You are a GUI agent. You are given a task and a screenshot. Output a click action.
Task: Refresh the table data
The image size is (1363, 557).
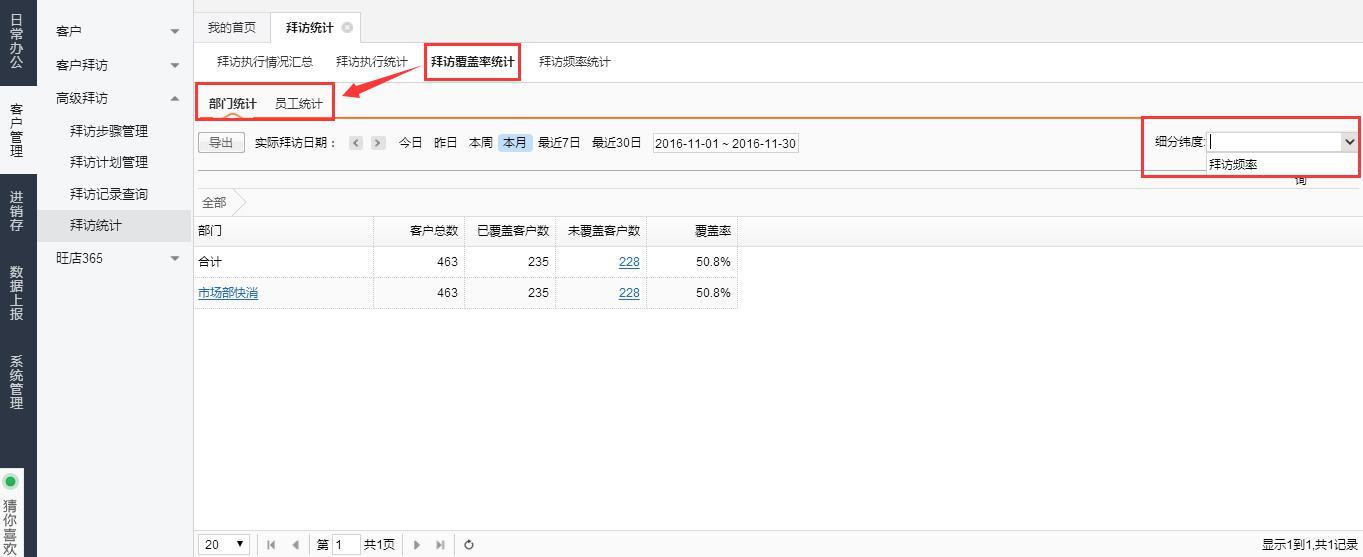click(x=468, y=545)
